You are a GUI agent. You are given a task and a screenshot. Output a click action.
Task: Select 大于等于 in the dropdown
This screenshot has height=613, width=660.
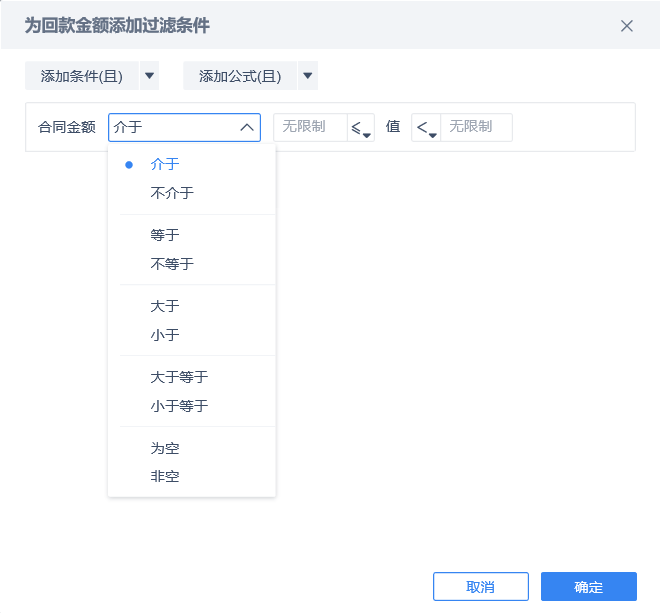tap(179, 377)
